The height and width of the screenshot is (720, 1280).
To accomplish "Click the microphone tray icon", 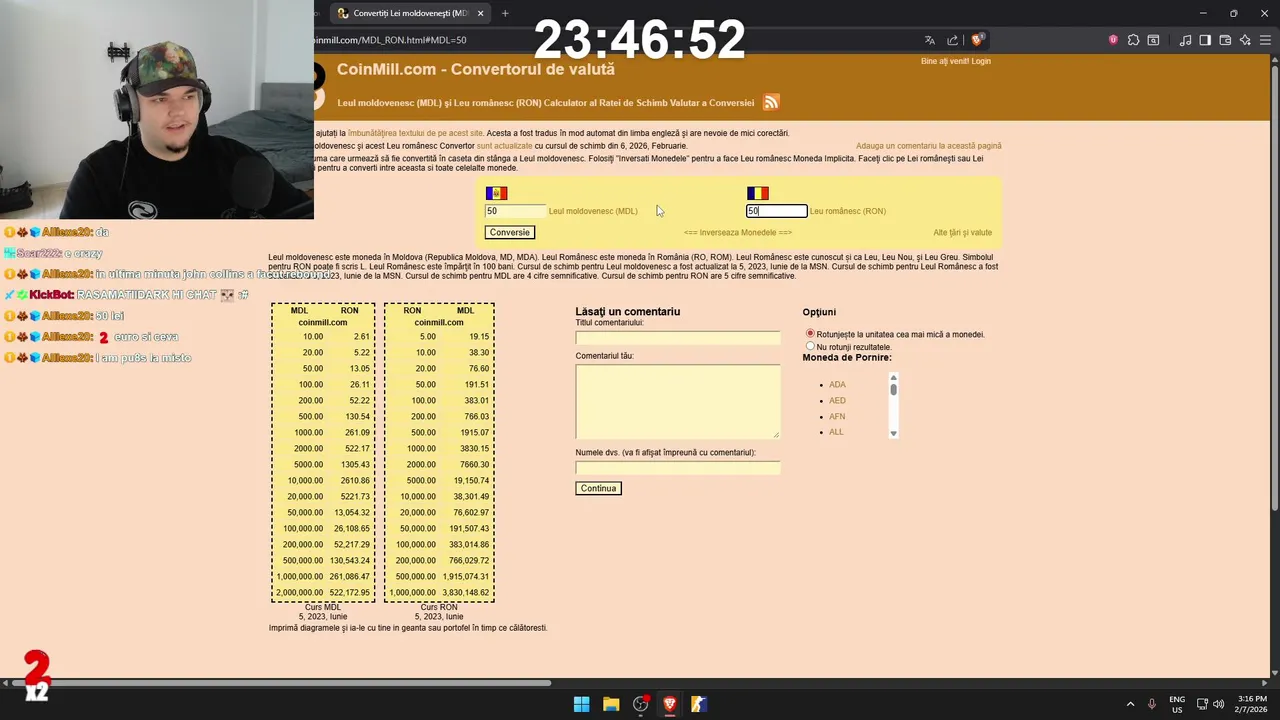I will tap(1152, 704).
